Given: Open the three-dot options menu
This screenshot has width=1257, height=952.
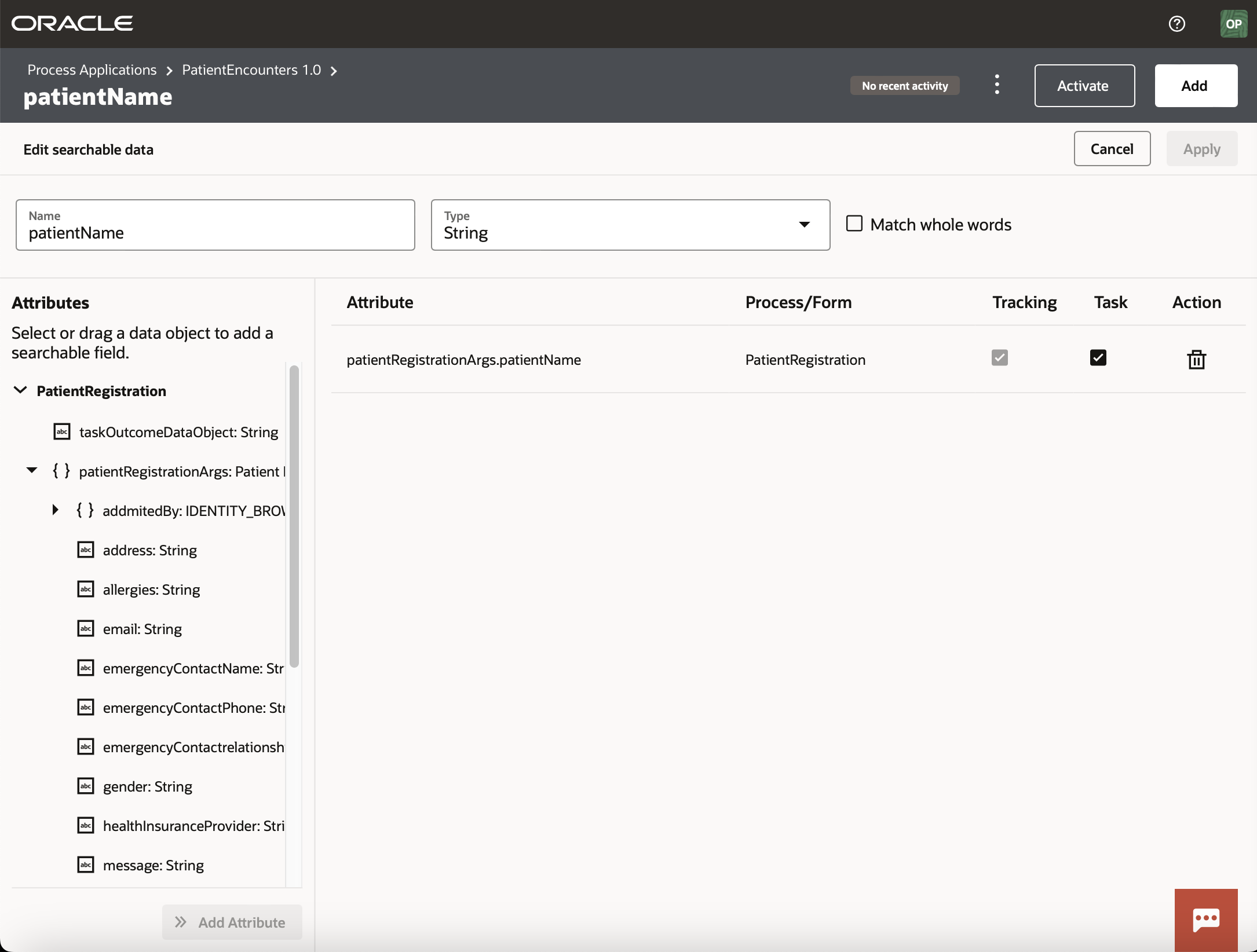Looking at the screenshot, I should (997, 85).
